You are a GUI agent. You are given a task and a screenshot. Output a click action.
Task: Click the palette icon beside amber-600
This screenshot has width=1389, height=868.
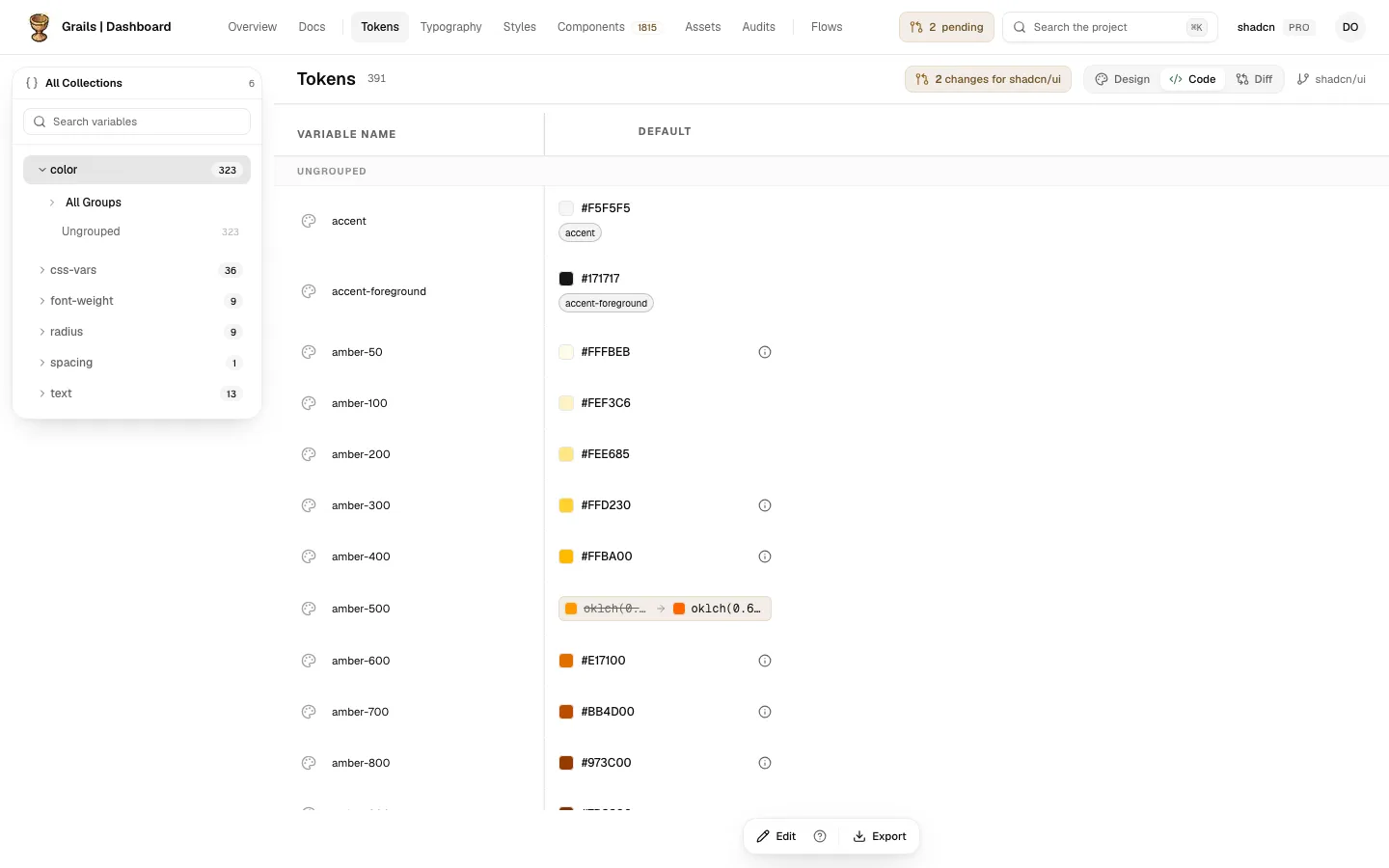[x=309, y=661]
